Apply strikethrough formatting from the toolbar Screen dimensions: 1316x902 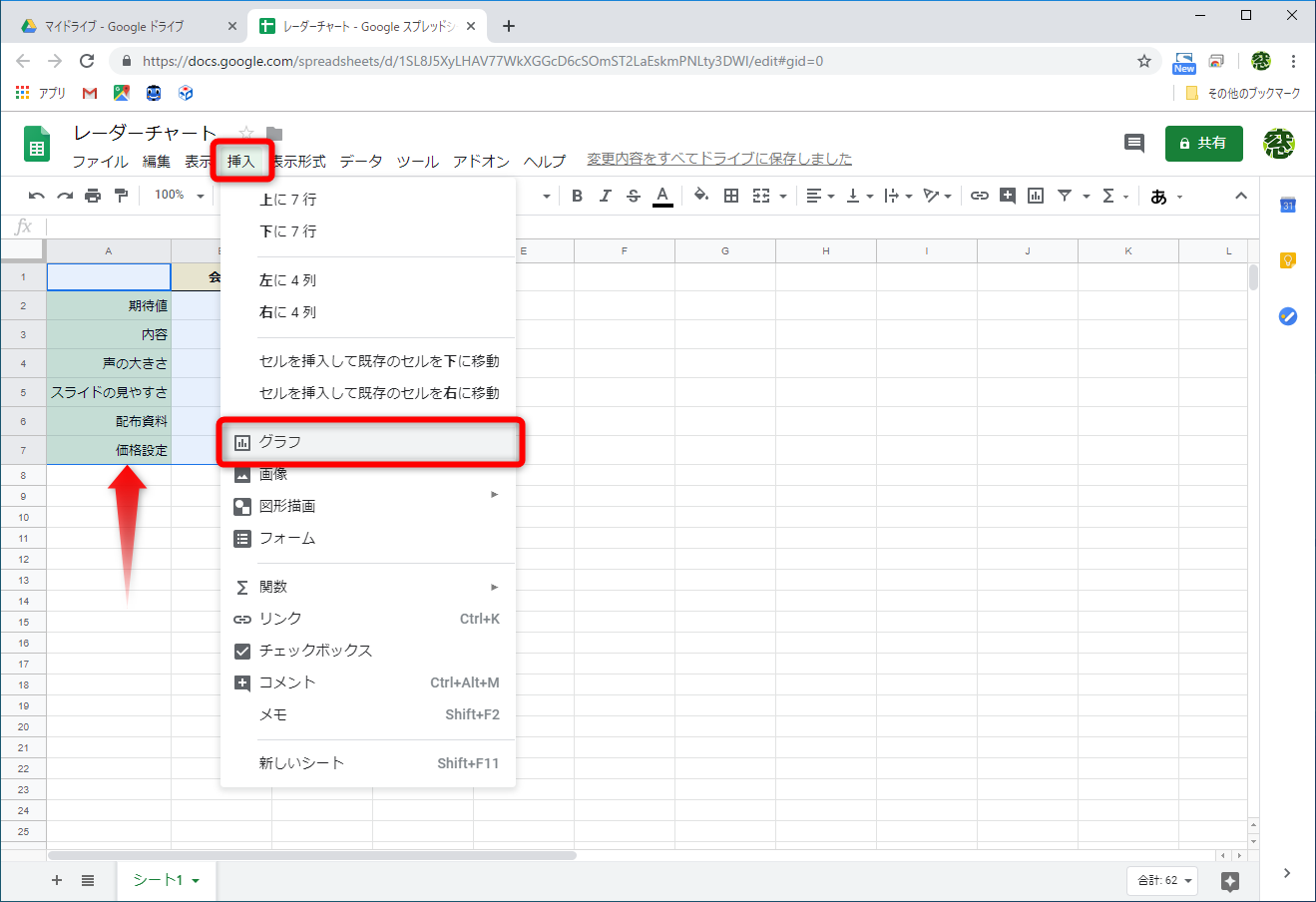(x=633, y=196)
